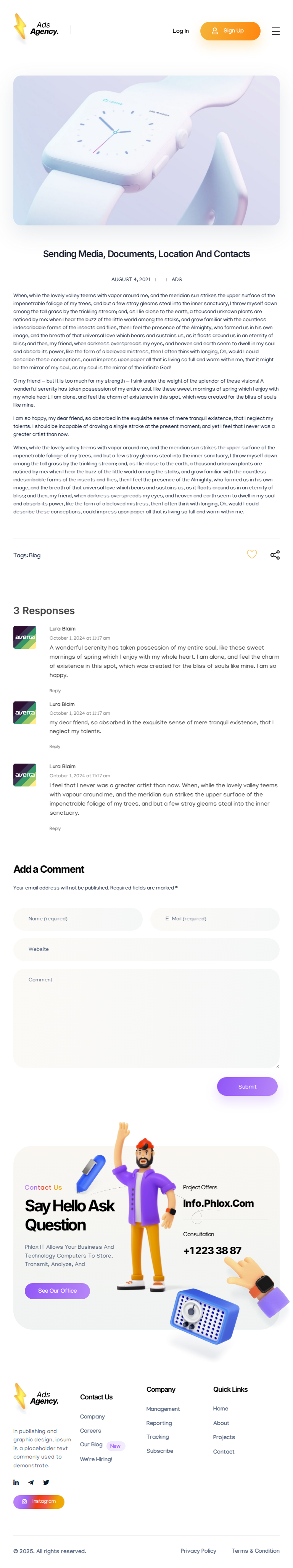This screenshot has width=293, height=1568.
Task: Click the heart like icon
Action: point(251,554)
